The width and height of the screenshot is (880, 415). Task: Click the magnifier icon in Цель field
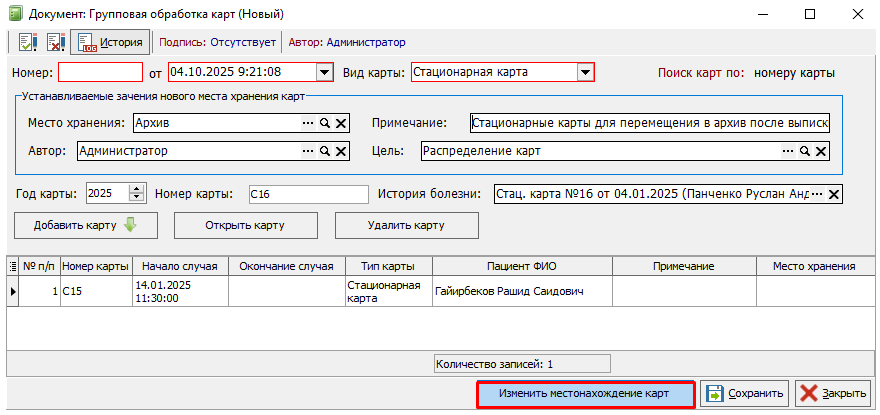click(804, 151)
